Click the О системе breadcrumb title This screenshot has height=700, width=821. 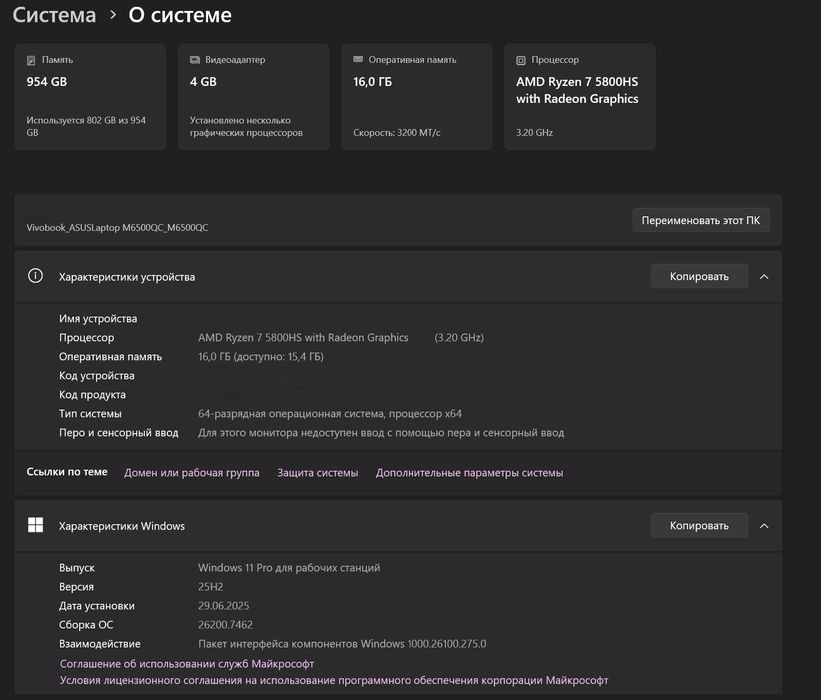tap(180, 15)
